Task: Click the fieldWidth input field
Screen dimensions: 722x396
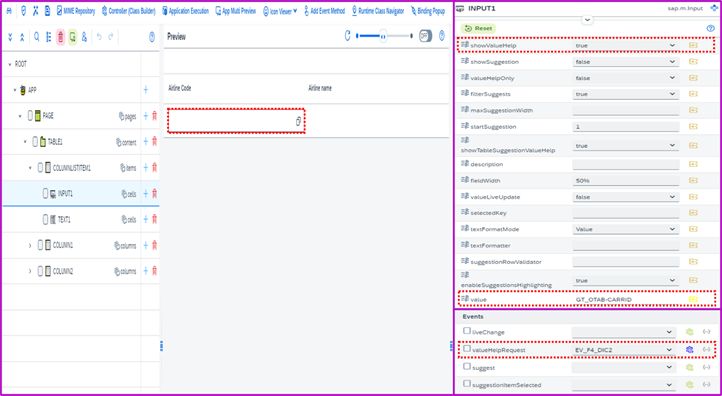Action: (625, 181)
